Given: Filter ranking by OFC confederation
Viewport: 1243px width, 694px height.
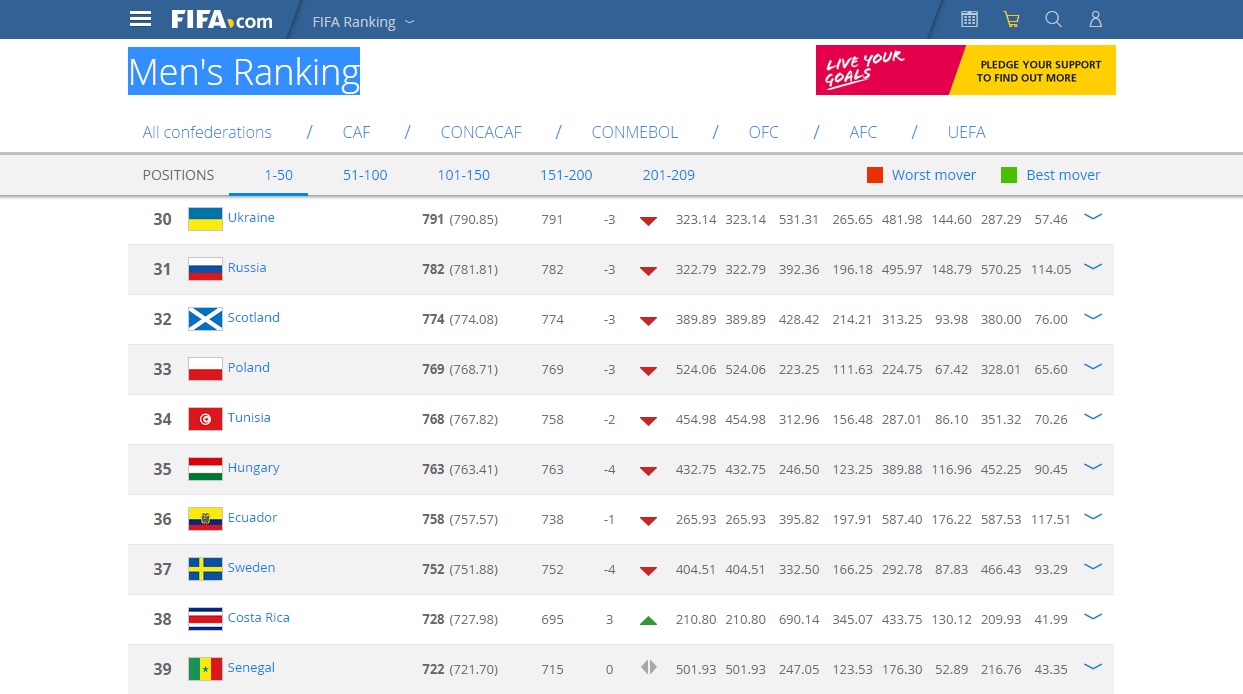Looking at the screenshot, I should coord(764,132).
